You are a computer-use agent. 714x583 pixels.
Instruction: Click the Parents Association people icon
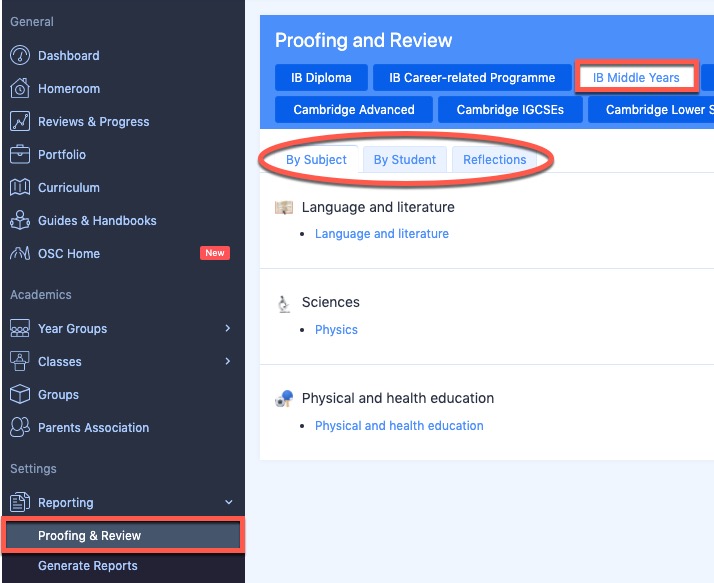click(x=20, y=427)
